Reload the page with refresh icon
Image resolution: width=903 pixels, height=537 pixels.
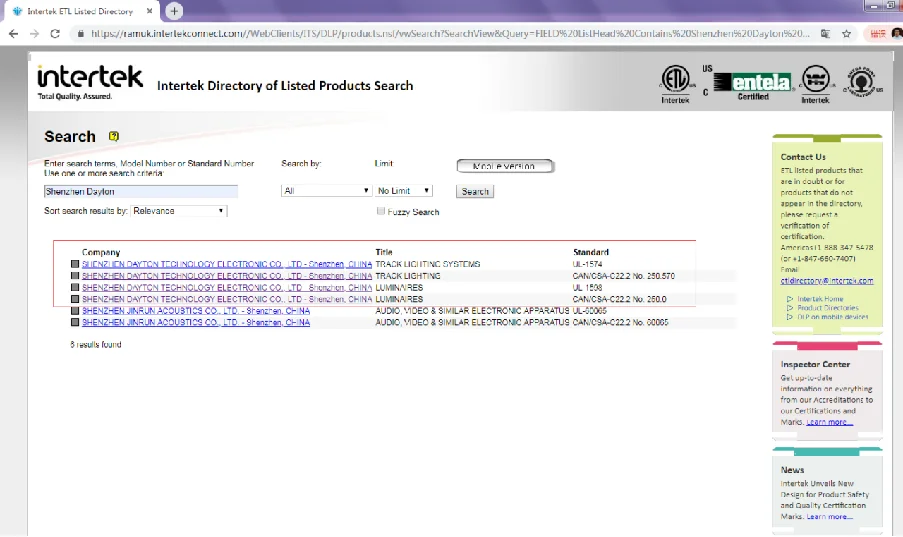55,34
